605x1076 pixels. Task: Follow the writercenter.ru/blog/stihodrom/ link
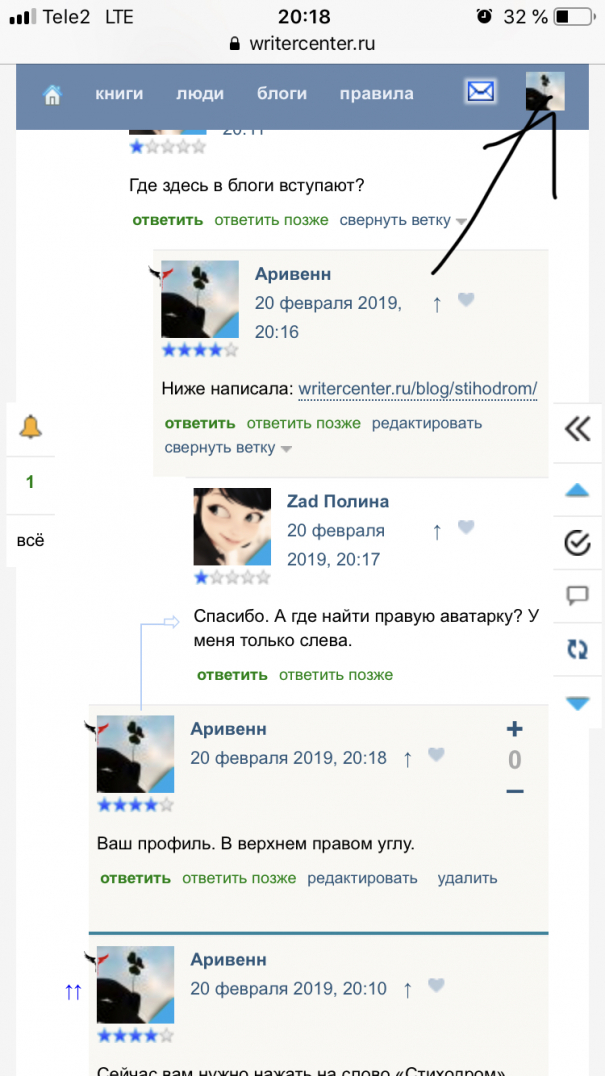click(418, 389)
